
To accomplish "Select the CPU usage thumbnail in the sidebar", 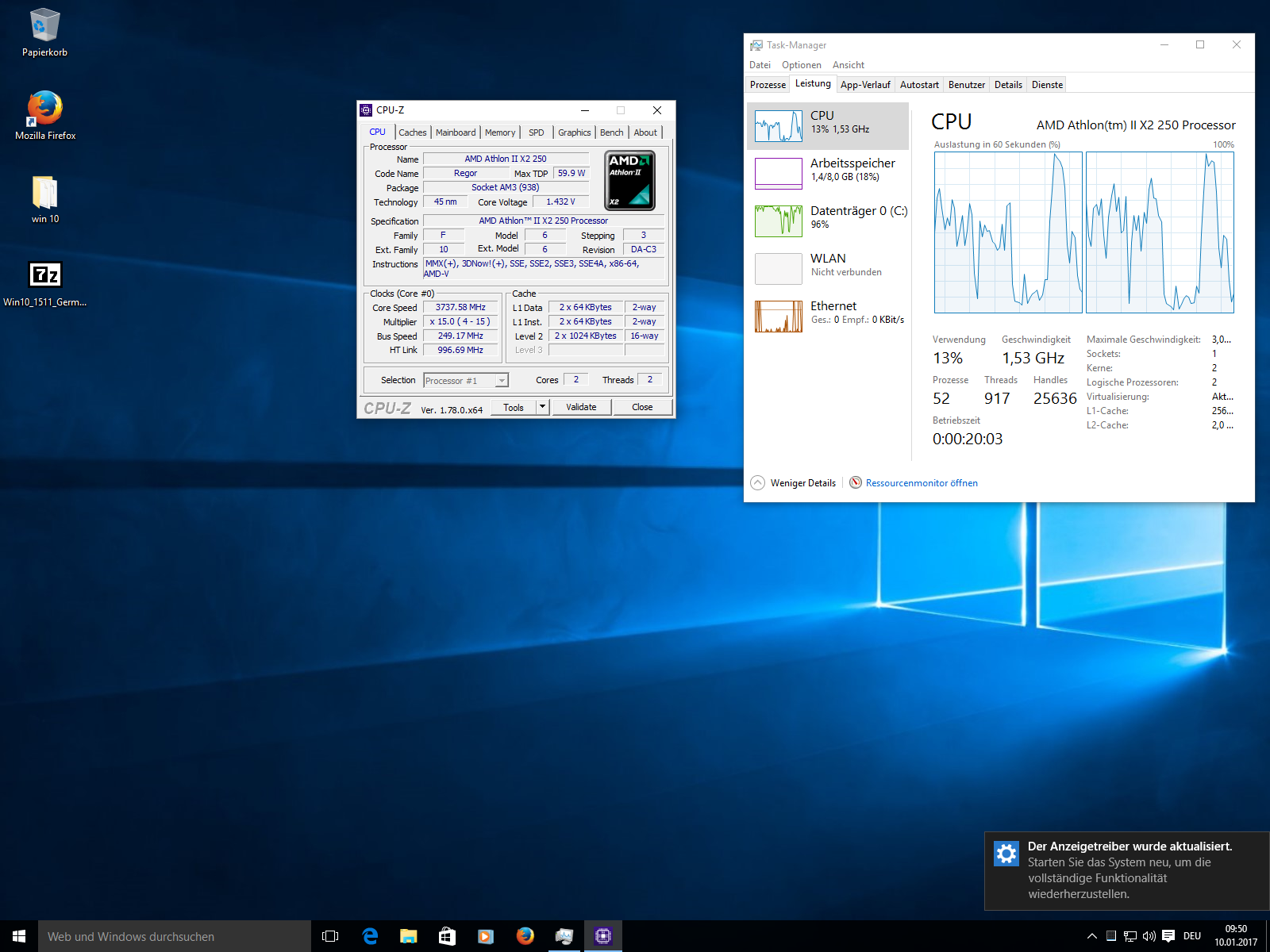I will 778,126.
